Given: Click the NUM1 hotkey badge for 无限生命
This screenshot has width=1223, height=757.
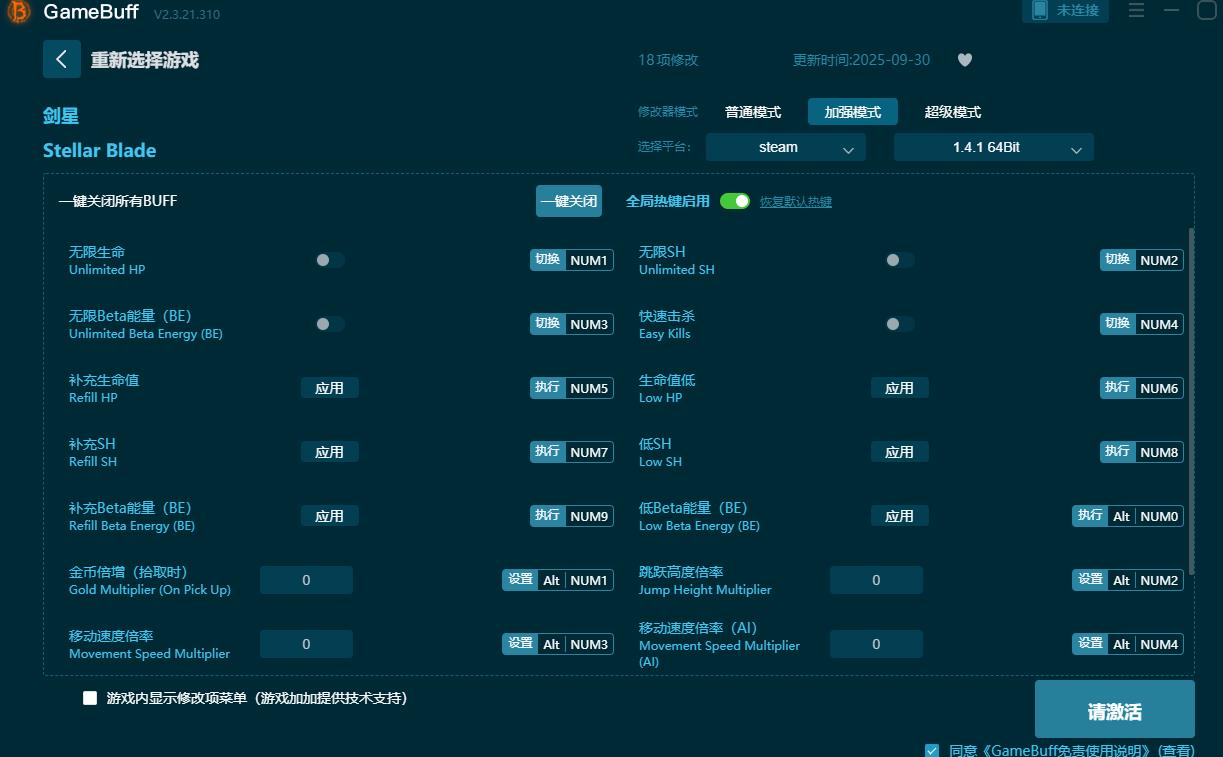Looking at the screenshot, I should [588, 260].
